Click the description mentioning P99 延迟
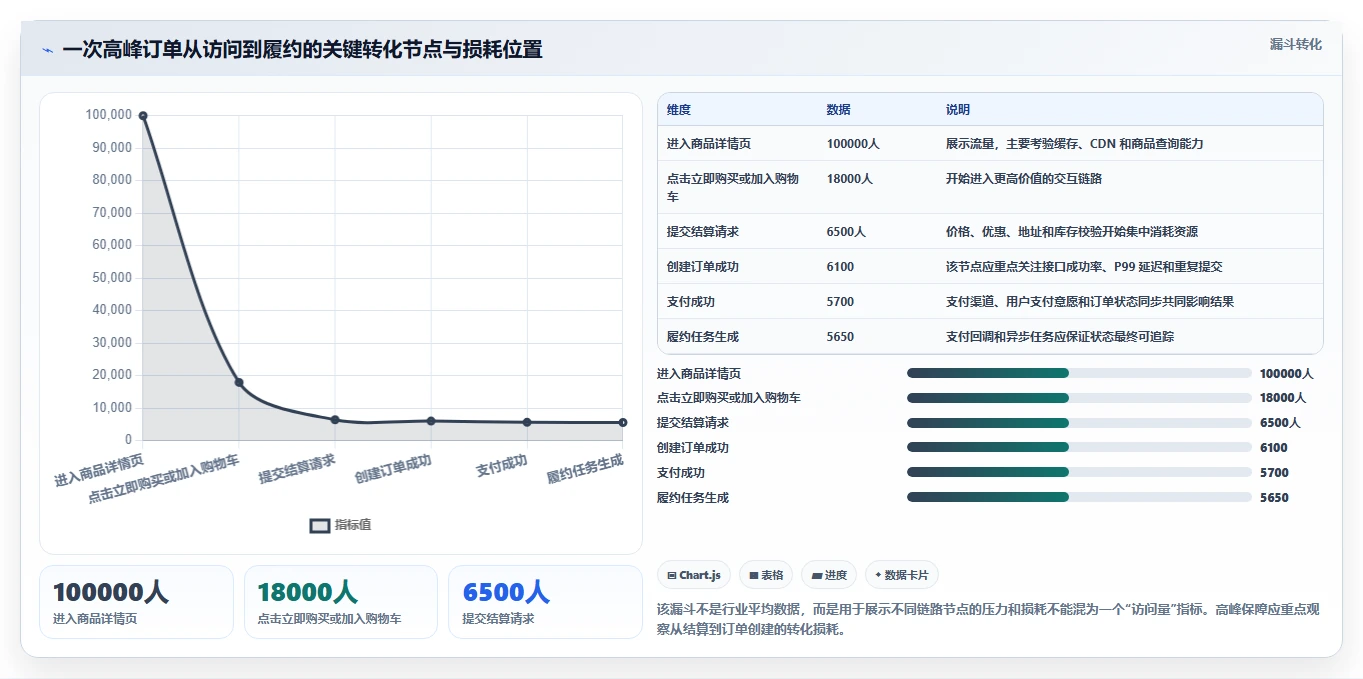 pos(1084,267)
